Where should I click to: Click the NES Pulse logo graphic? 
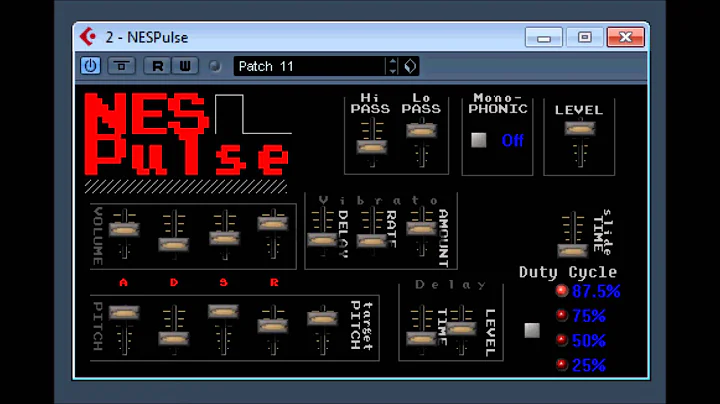186,134
